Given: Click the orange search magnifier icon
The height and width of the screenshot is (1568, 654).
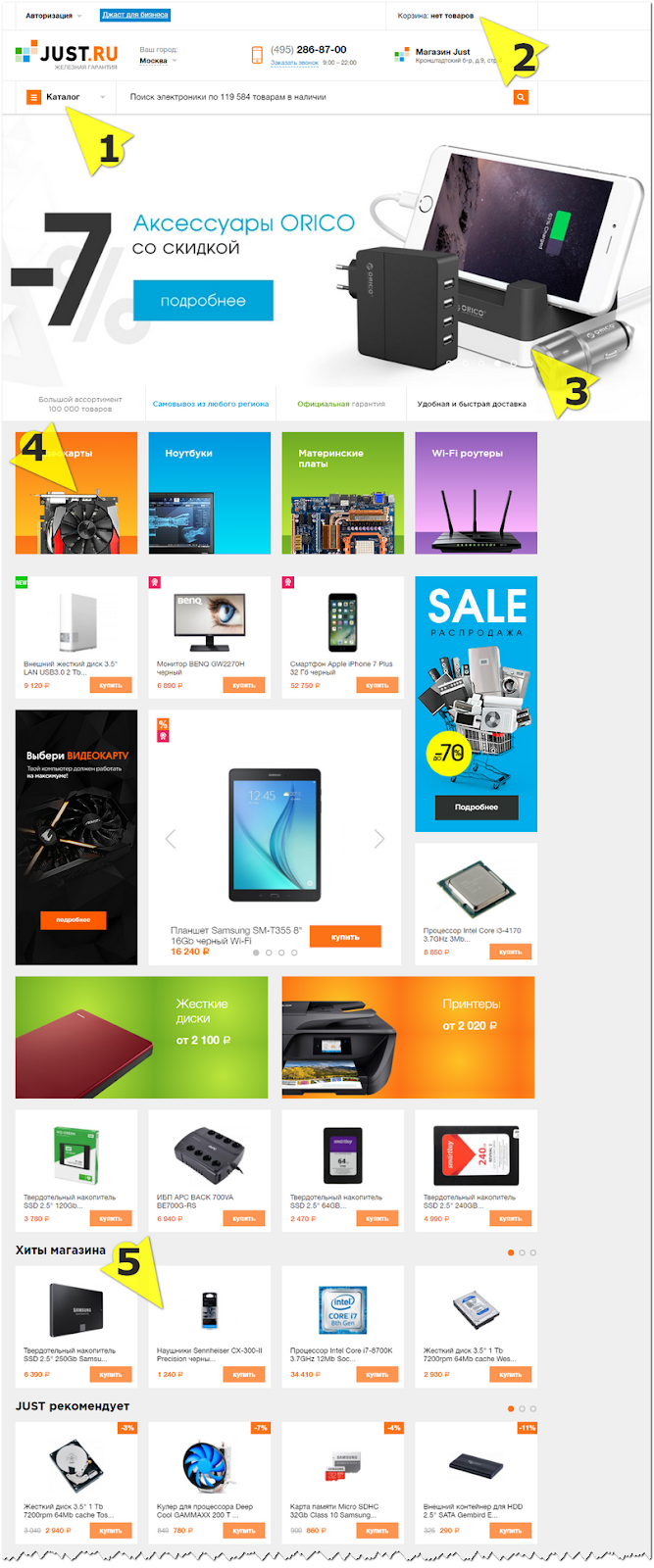Looking at the screenshot, I should pyautogui.click(x=521, y=97).
